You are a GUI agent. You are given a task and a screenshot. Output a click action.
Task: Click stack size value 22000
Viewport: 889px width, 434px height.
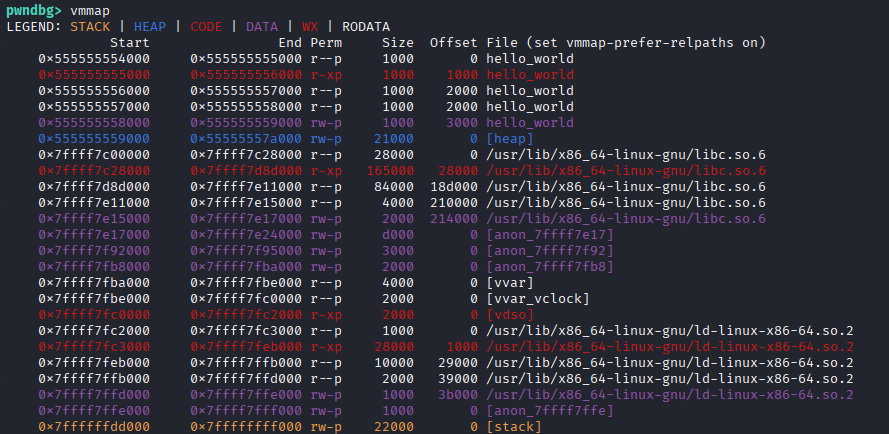point(394,426)
